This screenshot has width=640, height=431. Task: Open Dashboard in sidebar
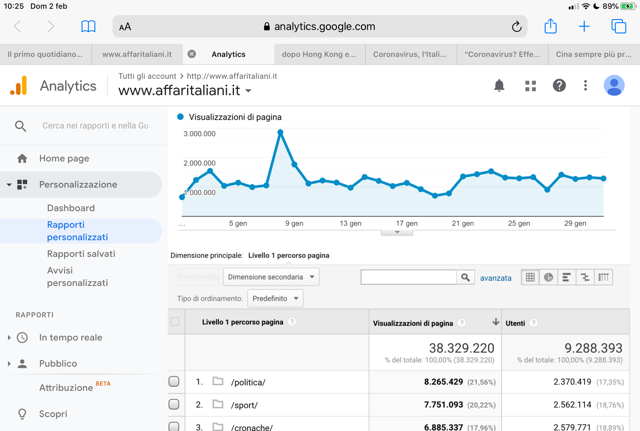[x=71, y=208]
